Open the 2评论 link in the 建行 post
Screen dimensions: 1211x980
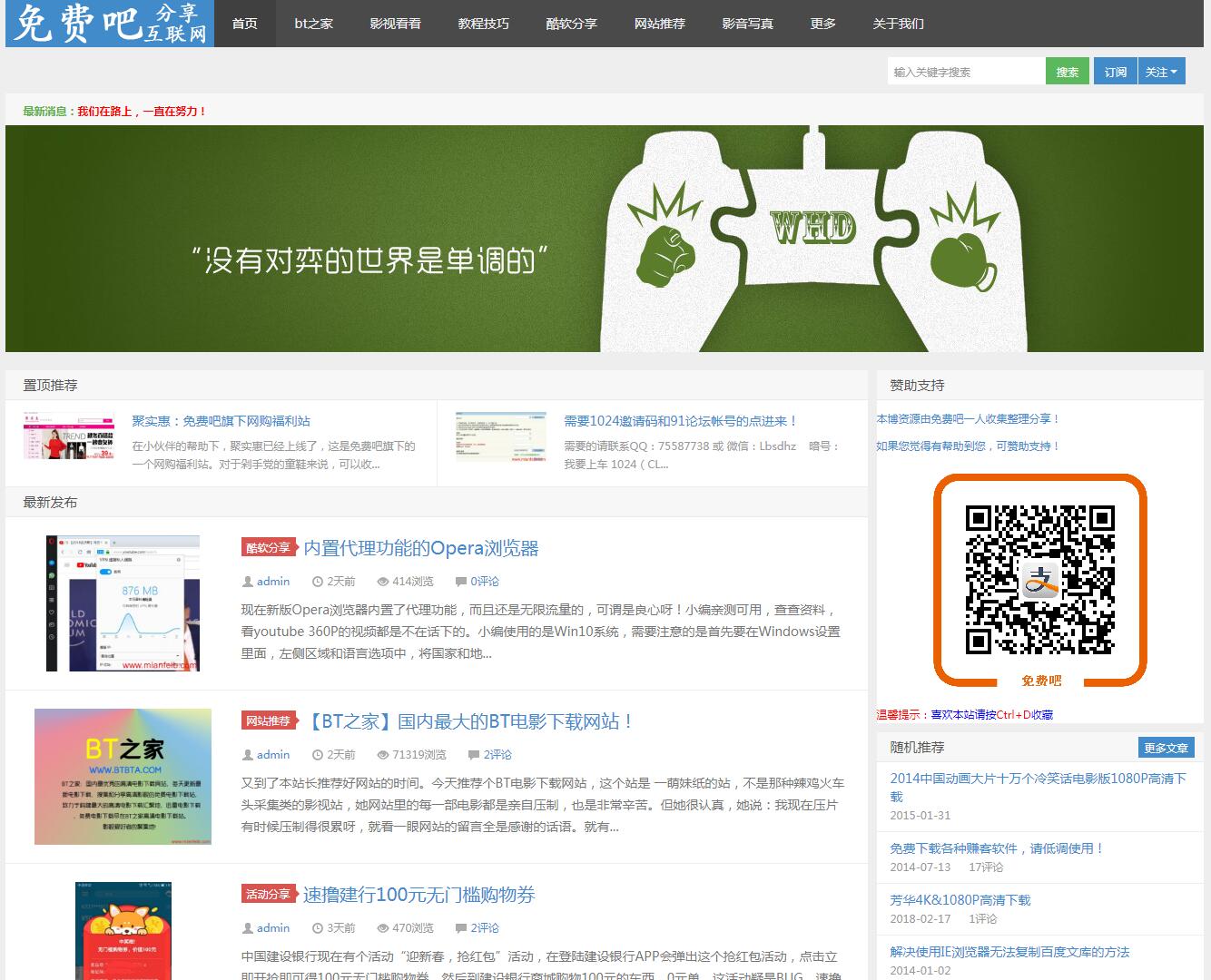pos(485,928)
